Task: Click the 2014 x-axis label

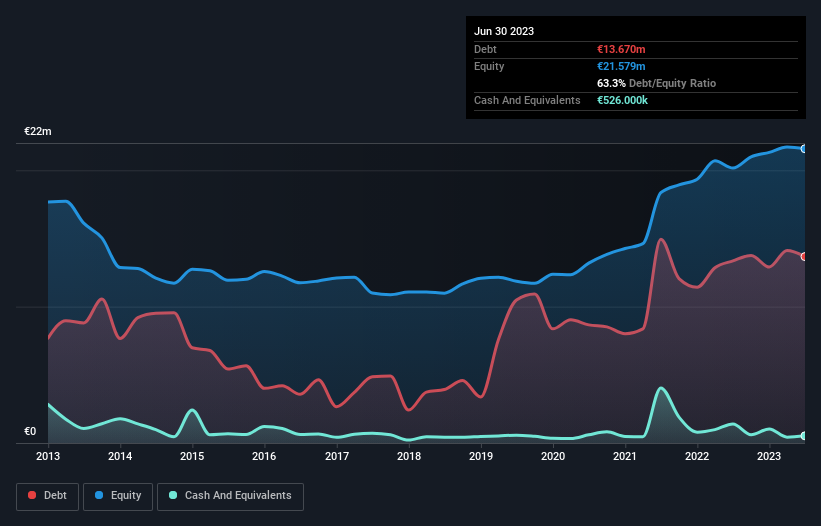Action: [x=120, y=456]
